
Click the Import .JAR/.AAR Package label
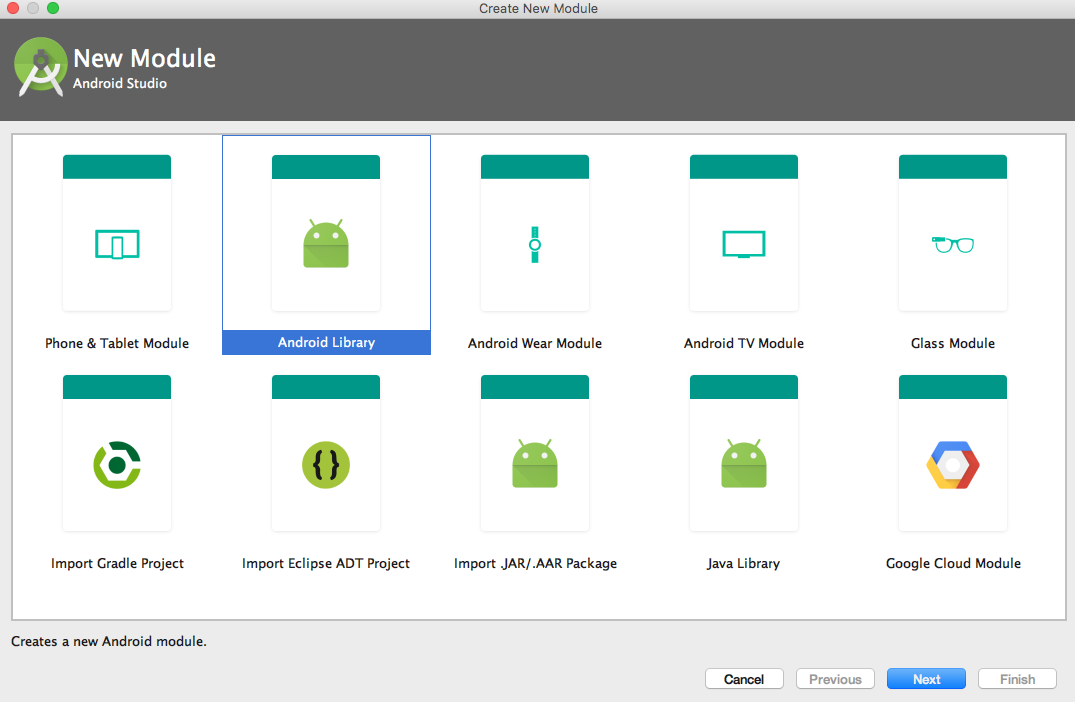pyautogui.click(x=535, y=564)
